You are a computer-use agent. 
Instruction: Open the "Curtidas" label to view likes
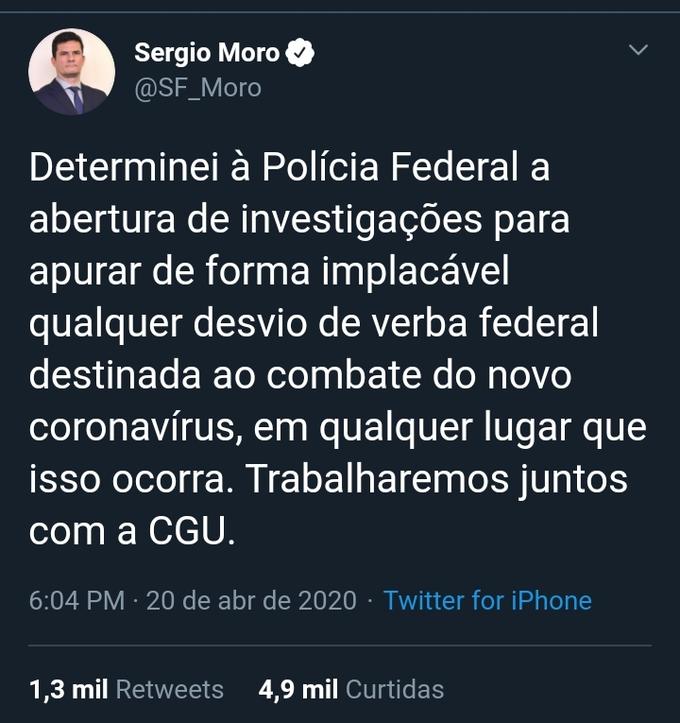(394, 689)
